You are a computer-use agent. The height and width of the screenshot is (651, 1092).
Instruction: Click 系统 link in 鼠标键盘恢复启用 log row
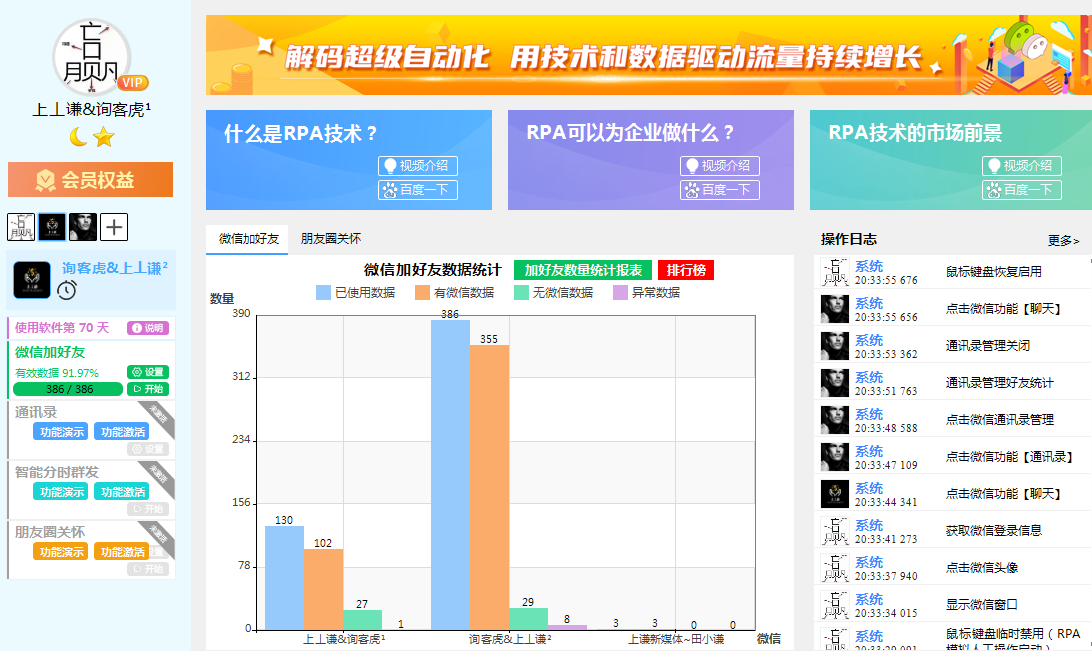click(868, 266)
